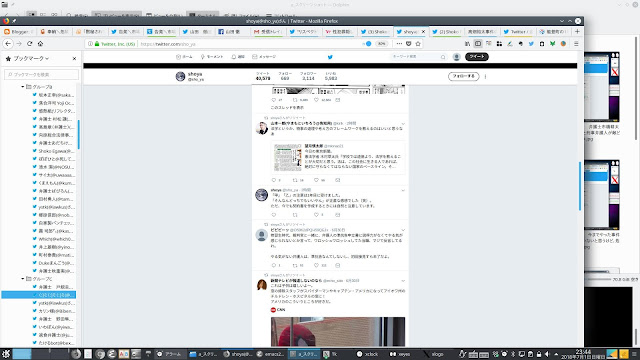Switch to the (3) Shoko Twitter tab
Screen dimensions: 640x360
(375, 31)
